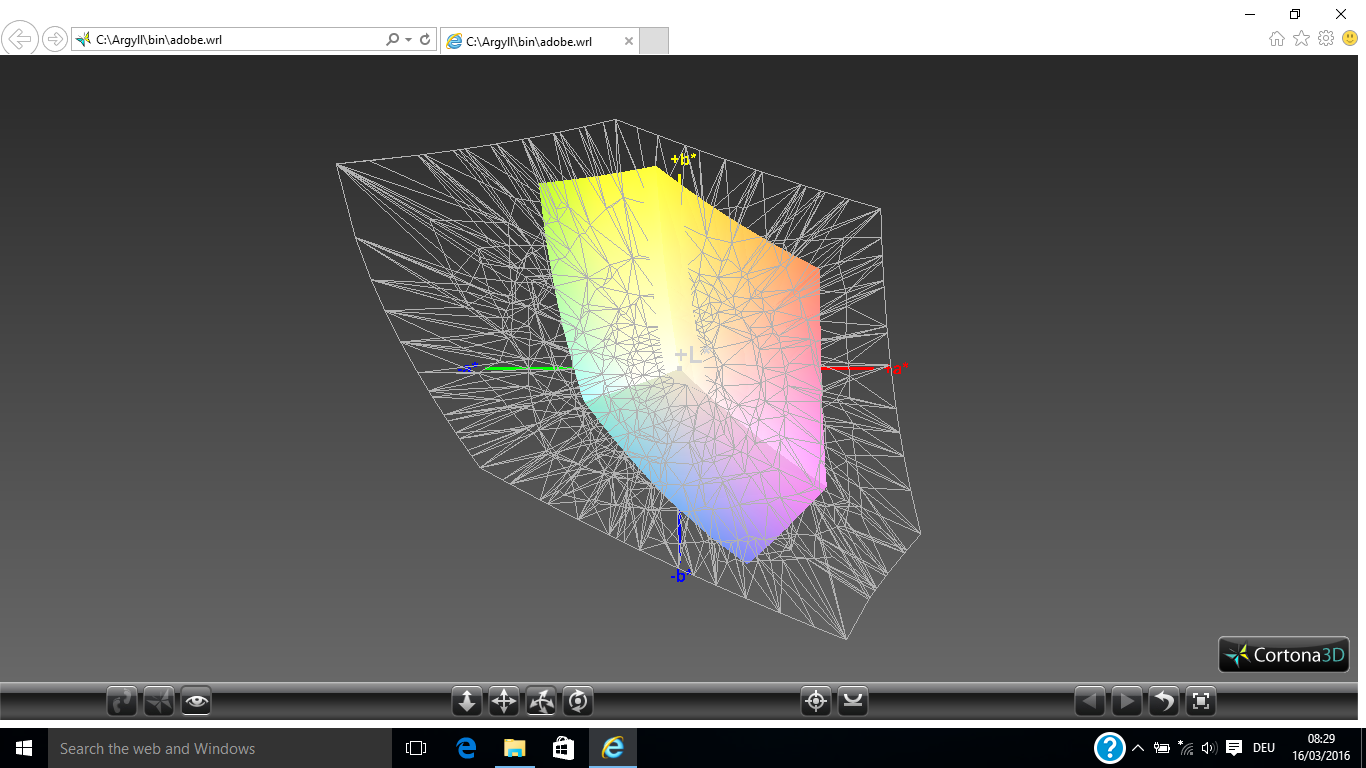This screenshot has height=768, width=1366.
Task: Click the Align/straighten view button
Action: (853, 702)
